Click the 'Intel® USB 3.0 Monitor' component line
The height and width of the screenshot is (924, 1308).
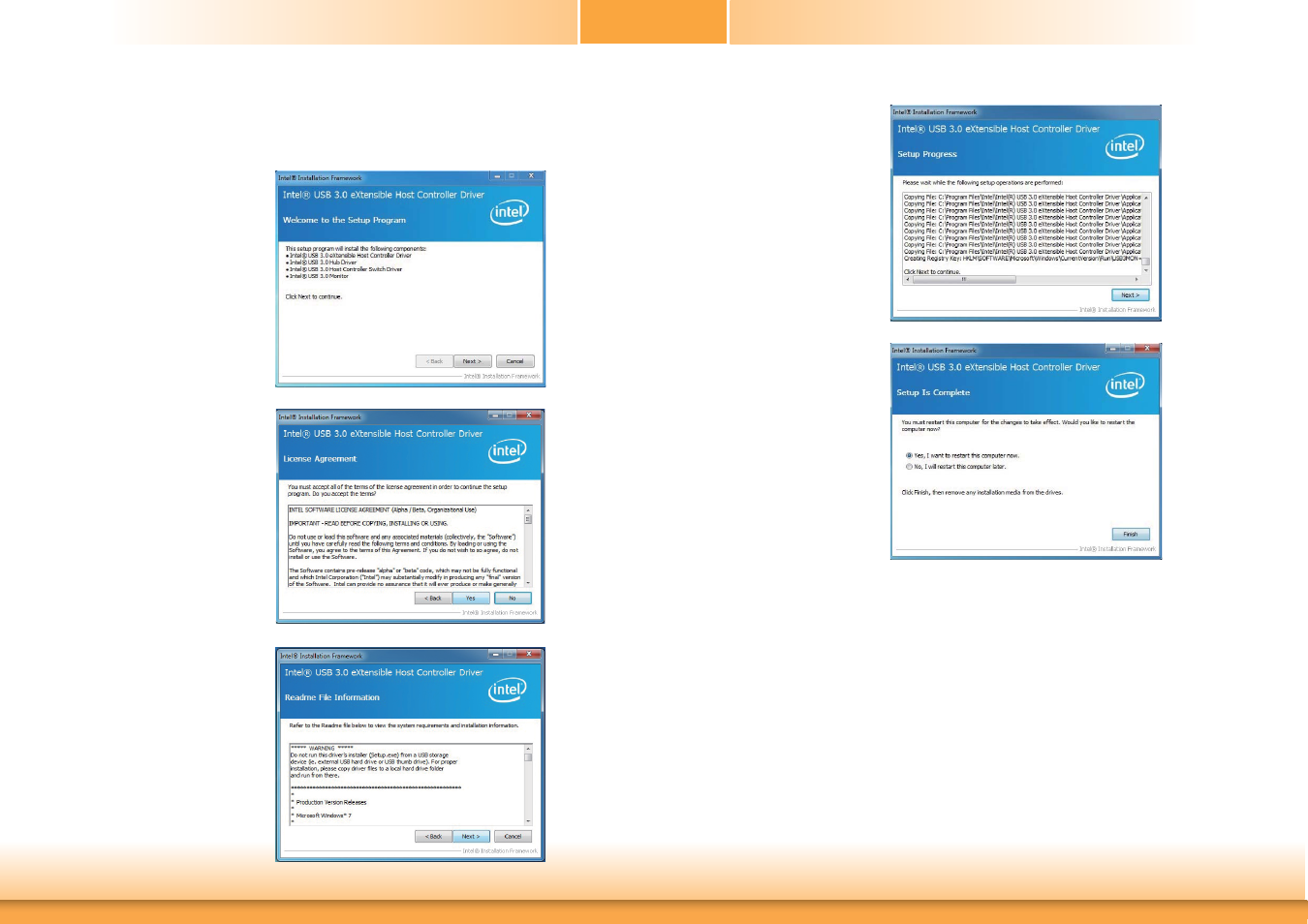319,276
